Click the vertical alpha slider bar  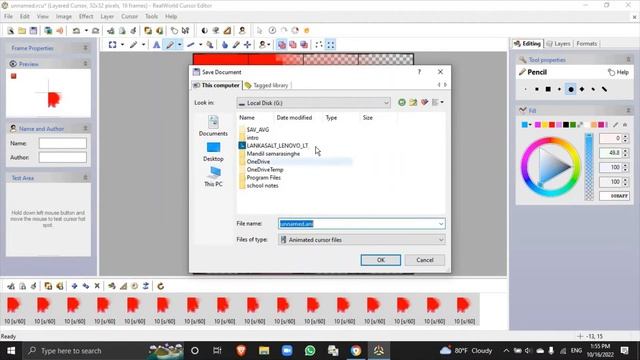(x=589, y=167)
